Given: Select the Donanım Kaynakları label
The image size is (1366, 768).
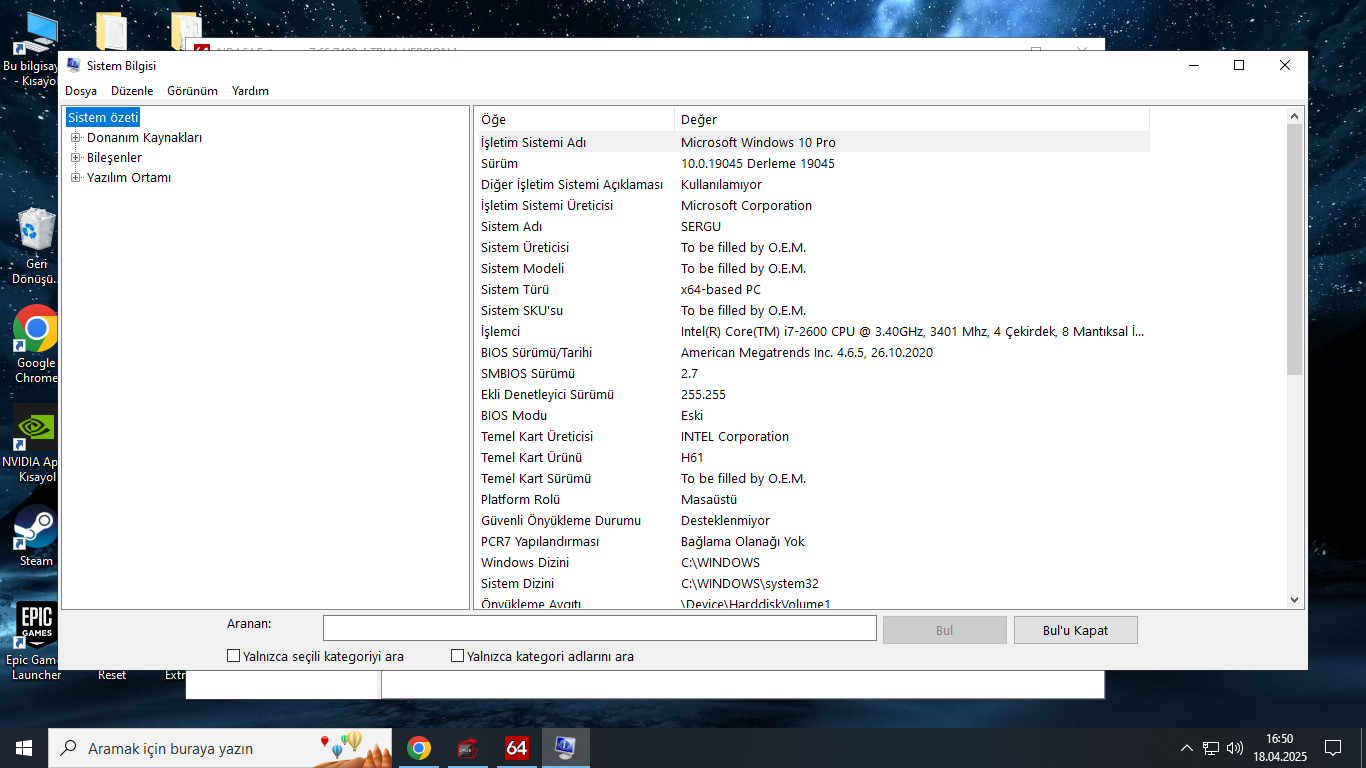Looking at the screenshot, I should (x=144, y=138).
